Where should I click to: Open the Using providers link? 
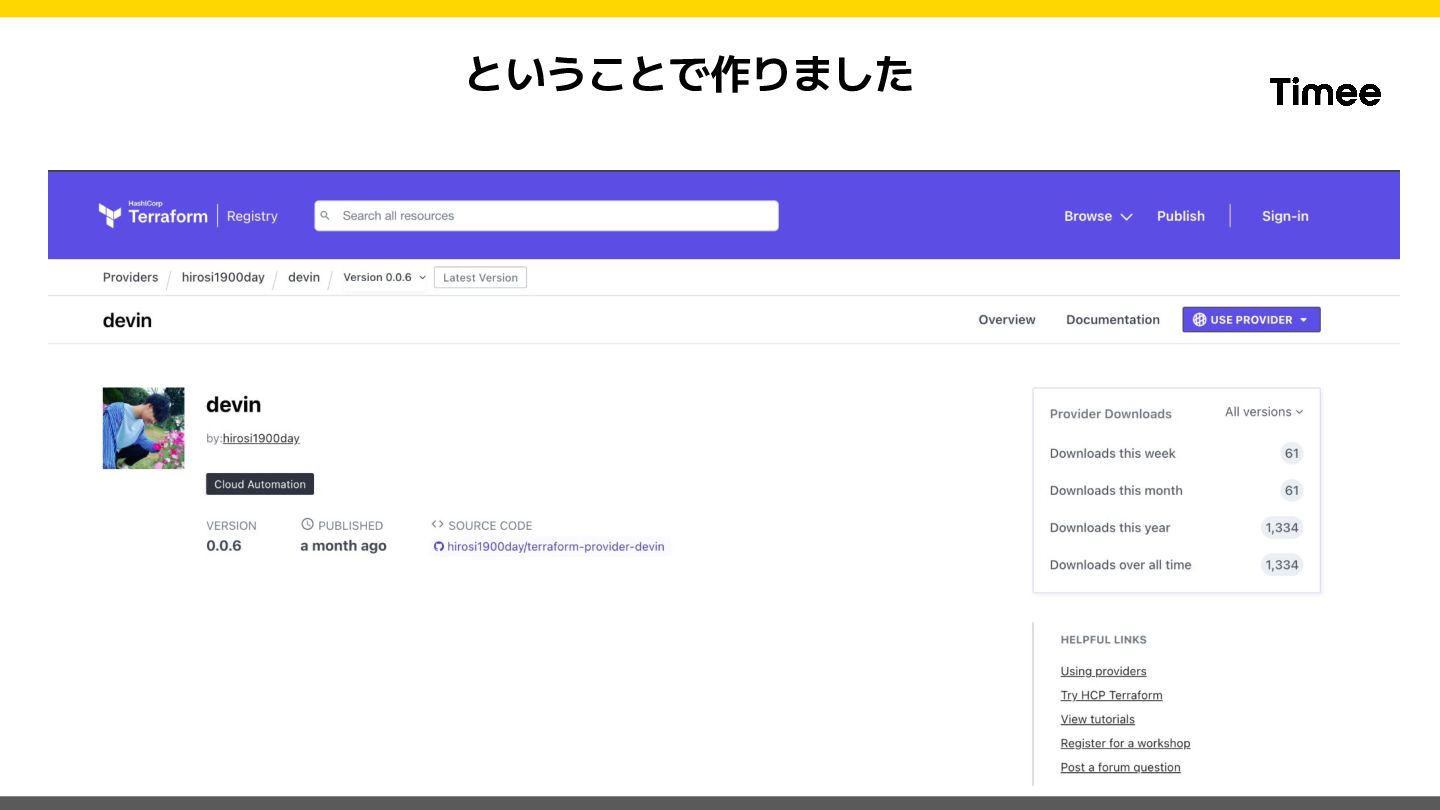click(1103, 672)
